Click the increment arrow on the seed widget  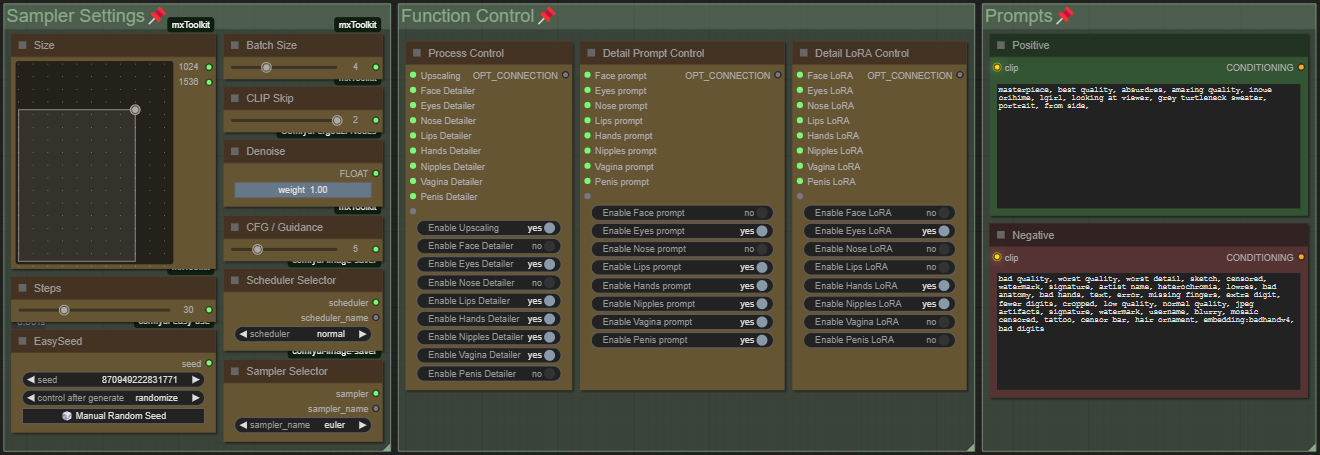coord(196,380)
